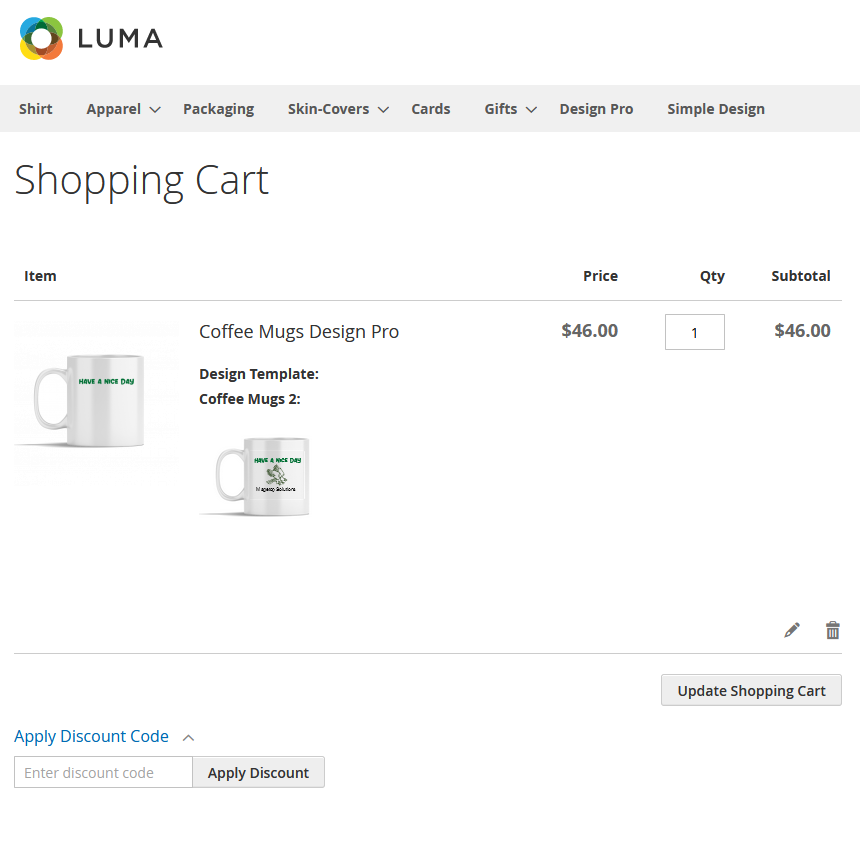This screenshot has height=860, width=860.
Task: Navigate to Simple Design
Action: [x=716, y=109]
